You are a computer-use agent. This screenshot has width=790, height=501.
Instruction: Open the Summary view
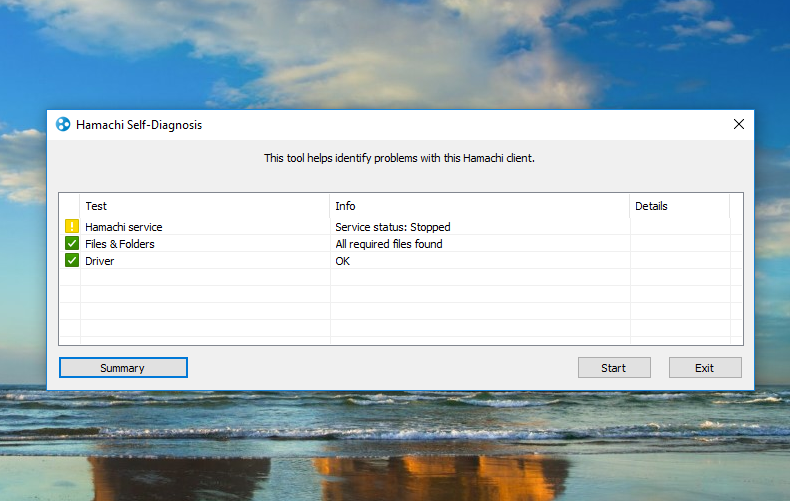(123, 367)
